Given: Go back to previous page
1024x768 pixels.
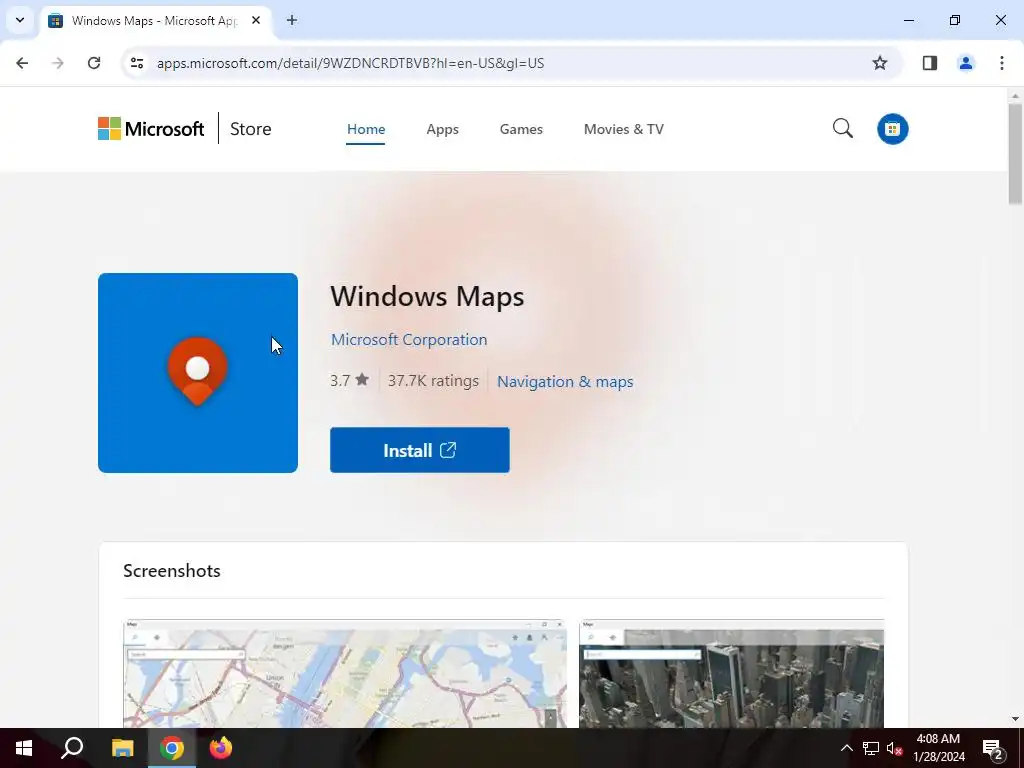Looking at the screenshot, I should (x=22, y=63).
